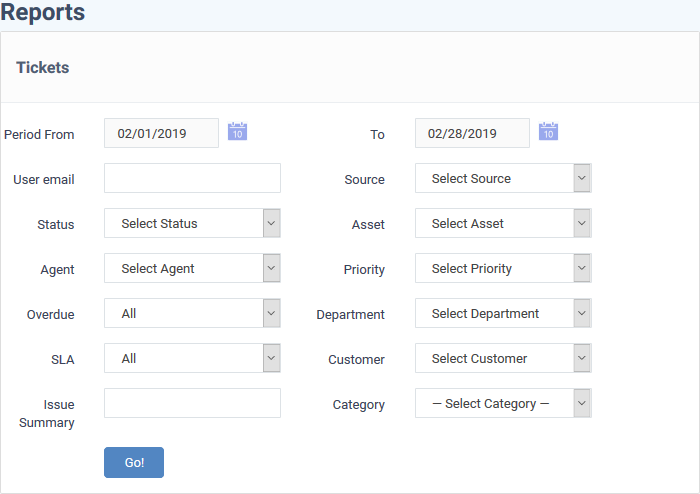This screenshot has height=494, width=700.
Task: Expand the Select Department dropdown
Action: click(503, 313)
